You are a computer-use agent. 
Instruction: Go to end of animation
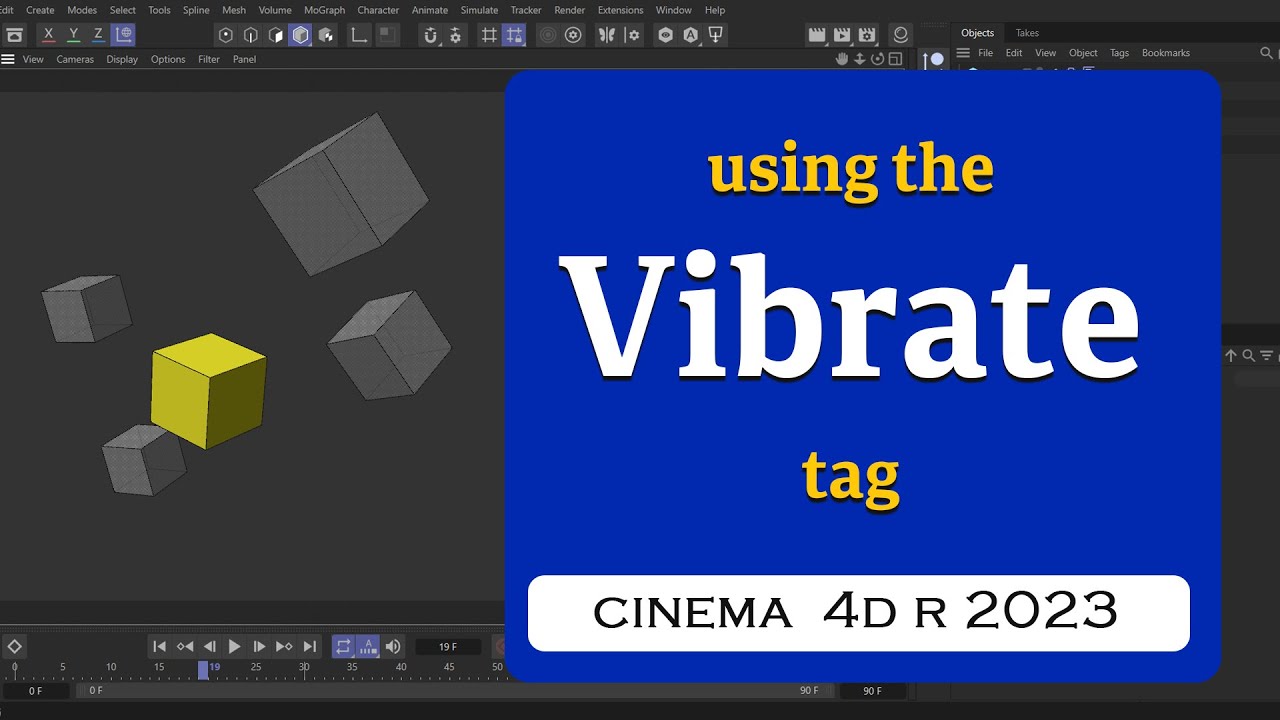tap(310, 647)
